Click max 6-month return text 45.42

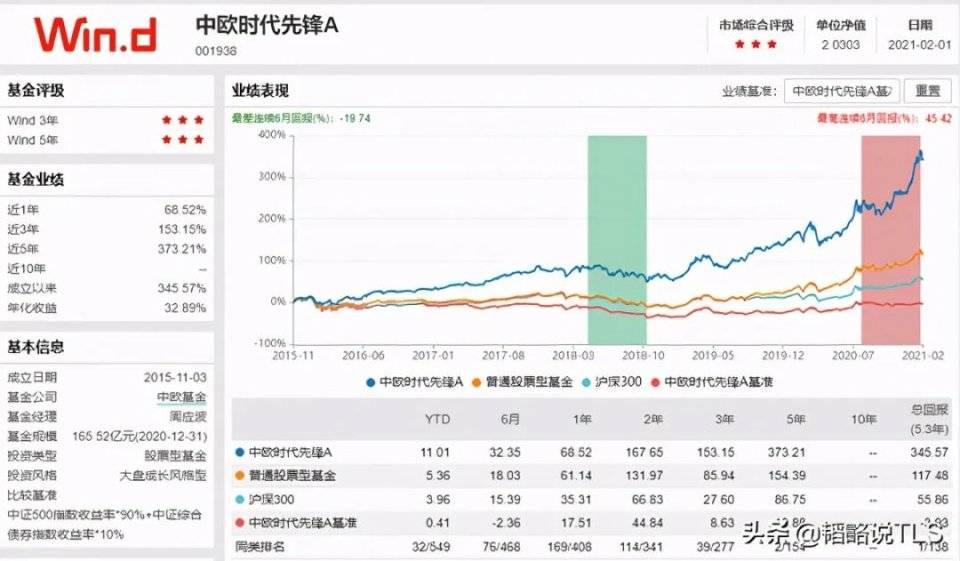pos(938,118)
